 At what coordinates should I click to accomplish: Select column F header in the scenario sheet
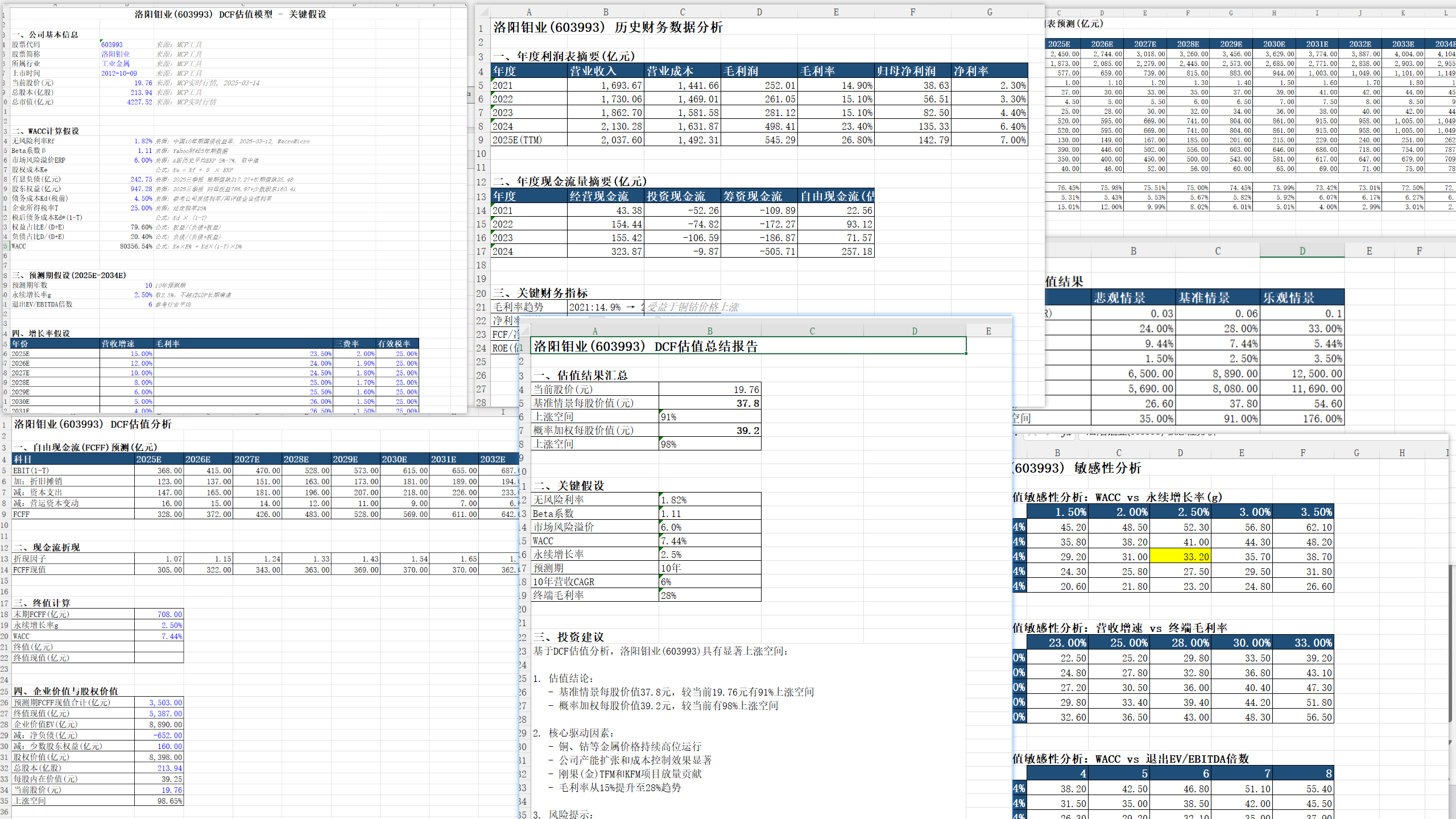(1419, 251)
